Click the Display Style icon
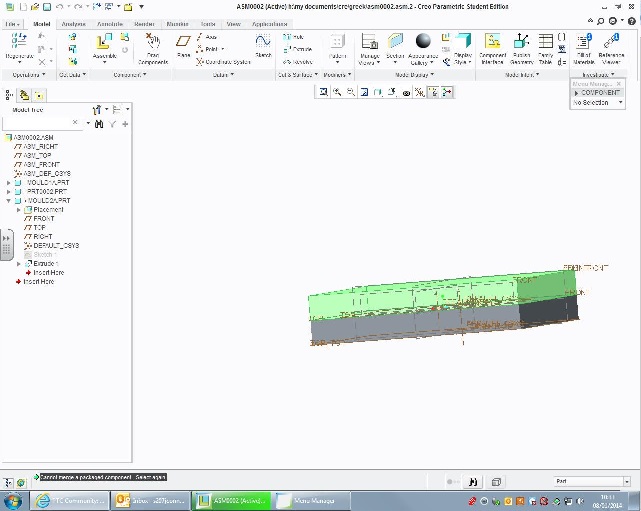Viewport: 641px width, 511px height. [463, 41]
